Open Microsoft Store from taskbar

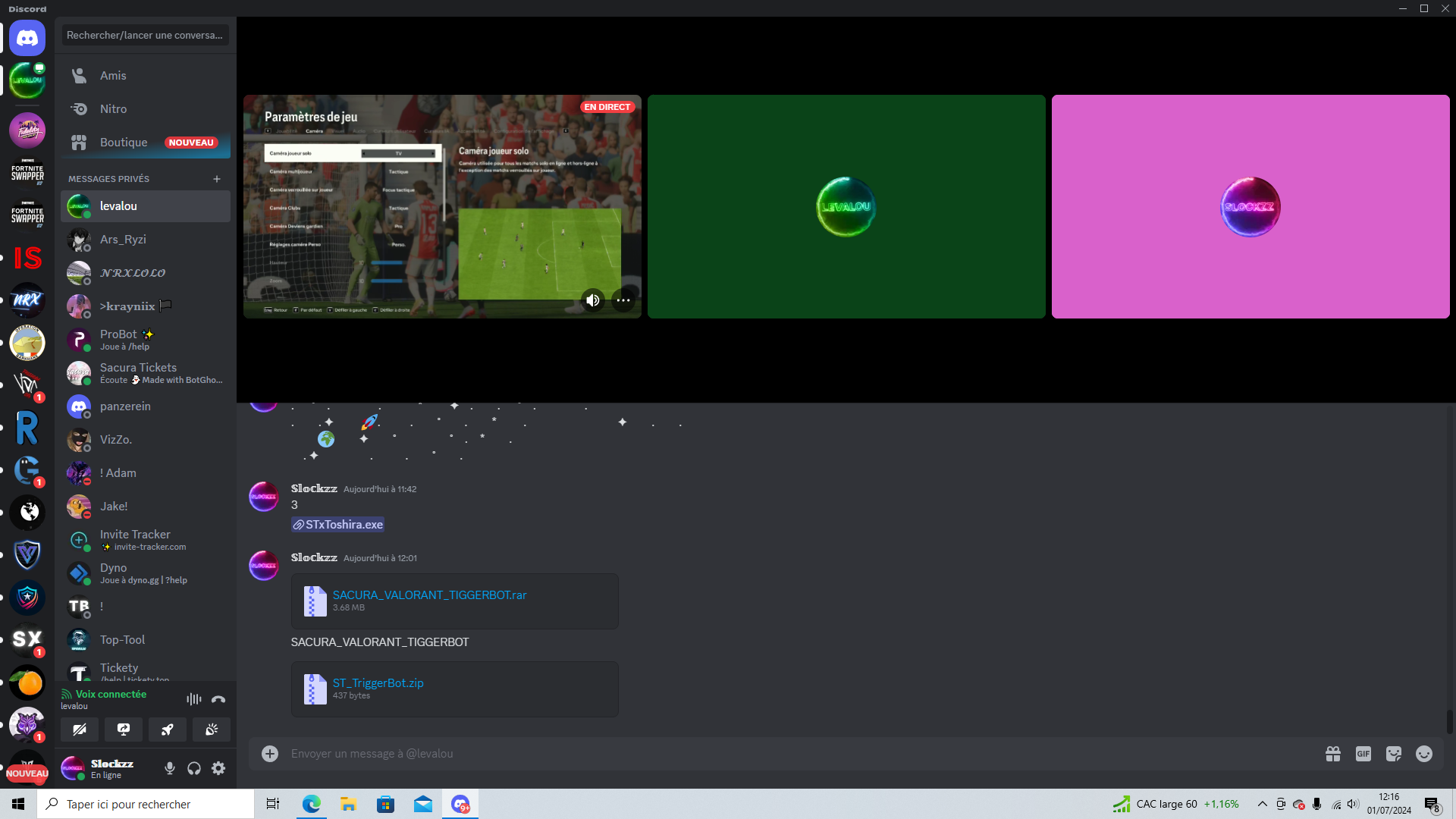(x=385, y=804)
